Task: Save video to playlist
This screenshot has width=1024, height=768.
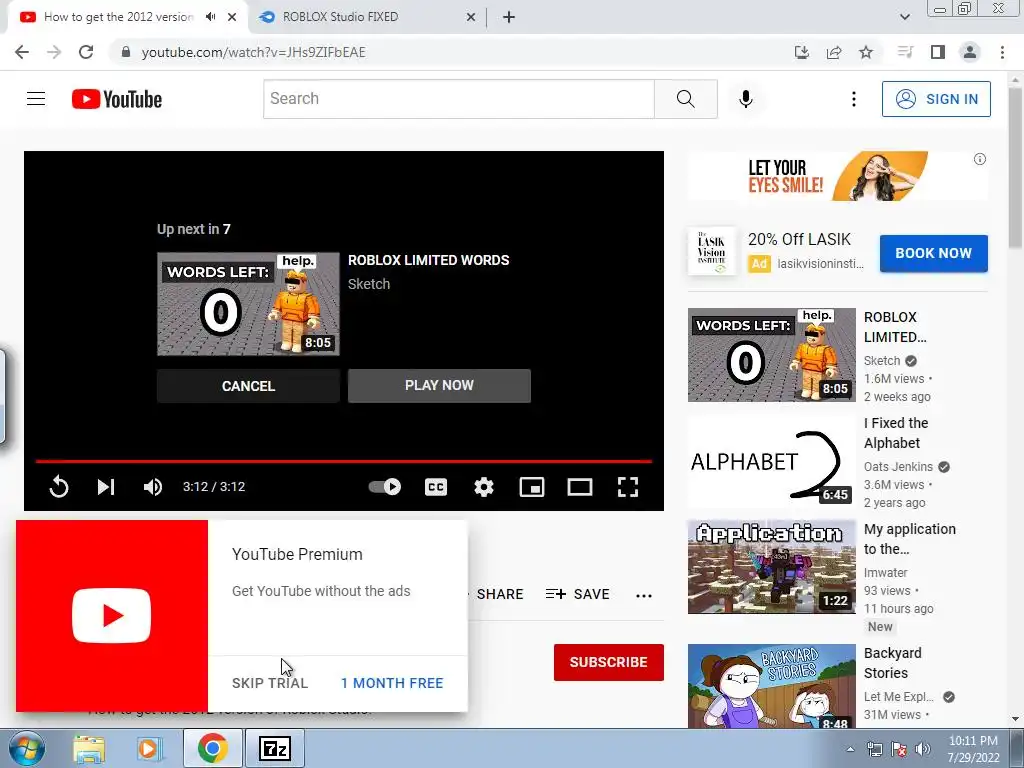Action: click(578, 594)
